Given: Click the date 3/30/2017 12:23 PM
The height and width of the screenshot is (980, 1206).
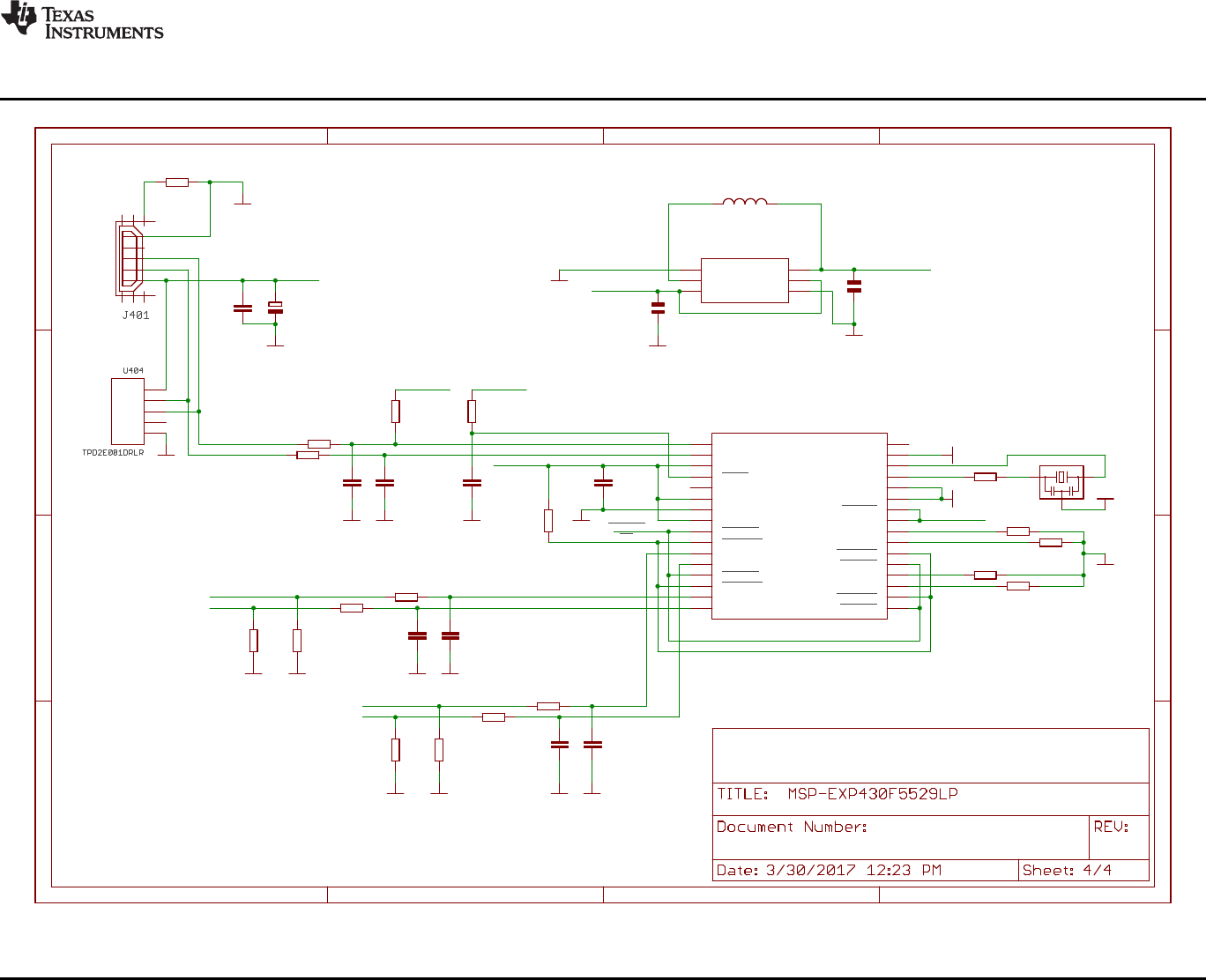Looking at the screenshot, I should click(853, 871).
